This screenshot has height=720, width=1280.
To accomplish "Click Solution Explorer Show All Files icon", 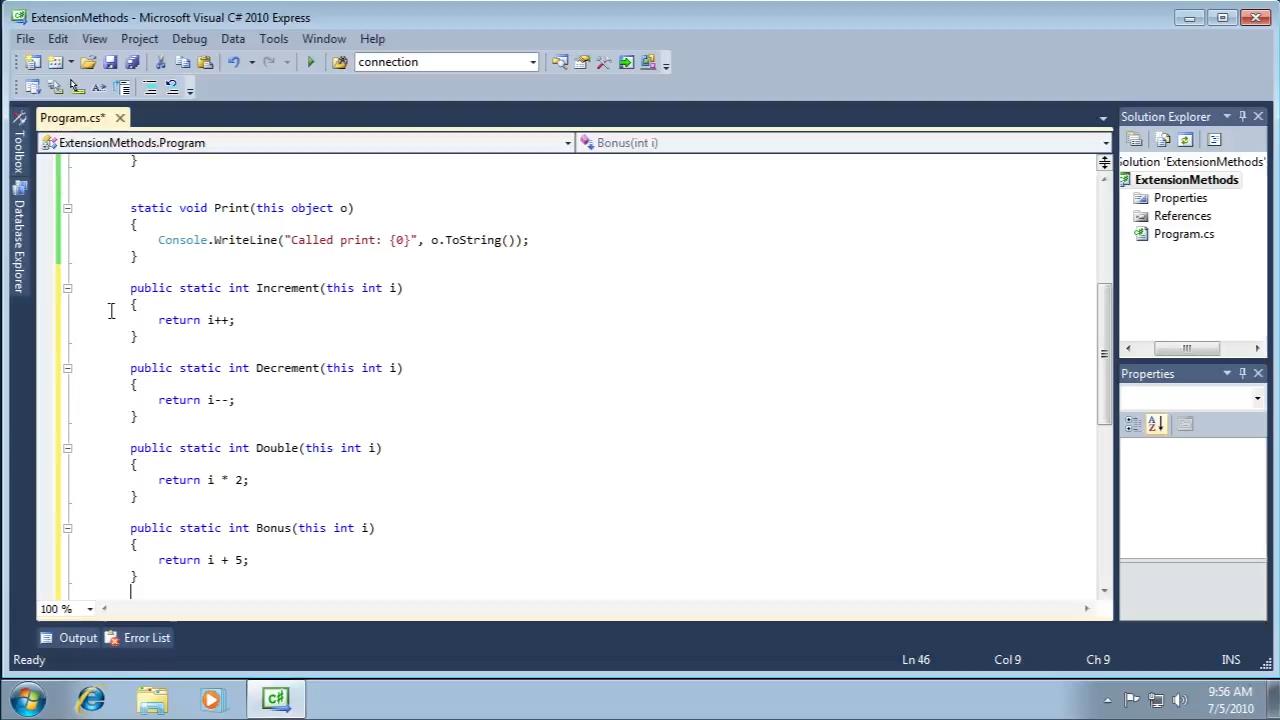I will pyautogui.click(x=1163, y=140).
